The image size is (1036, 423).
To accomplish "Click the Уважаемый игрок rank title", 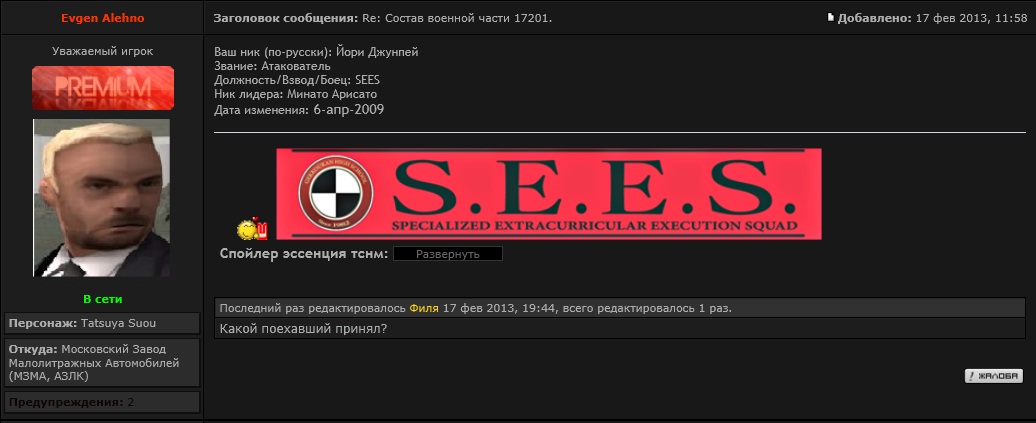I will 102,52.
